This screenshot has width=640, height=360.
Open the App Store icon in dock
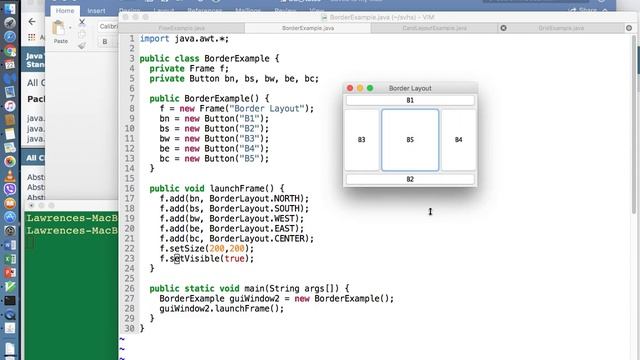pyautogui.click(x=10, y=217)
